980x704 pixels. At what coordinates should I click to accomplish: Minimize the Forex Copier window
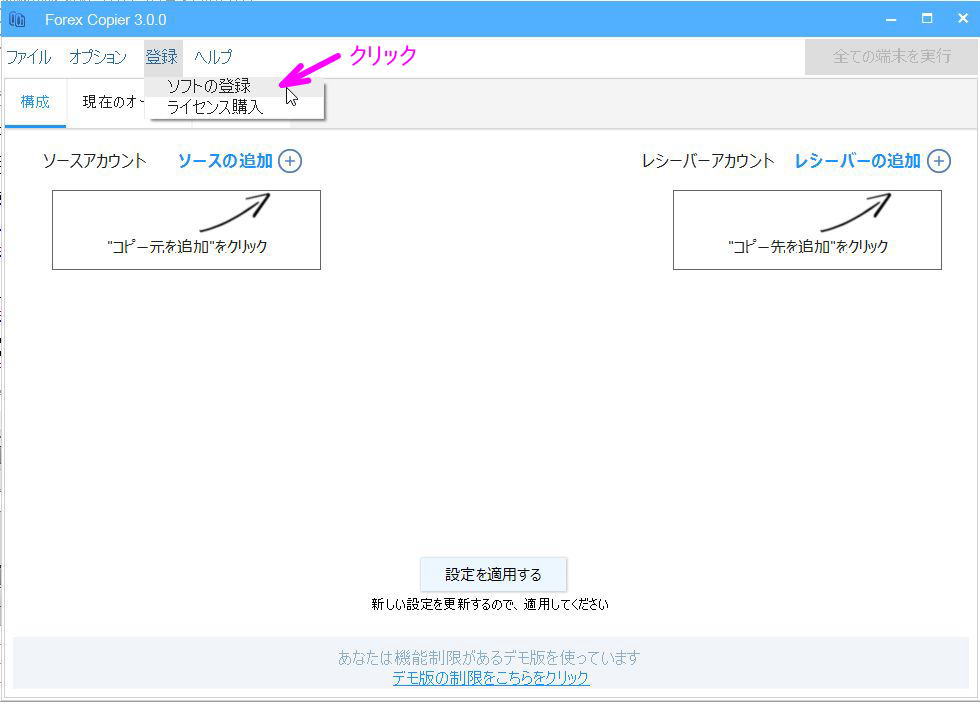(x=891, y=19)
